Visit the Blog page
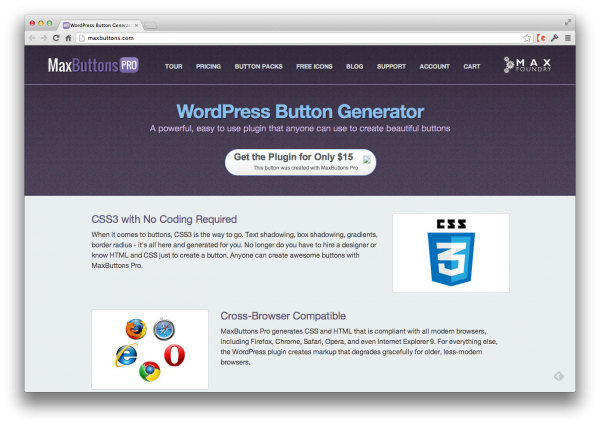This screenshot has width=600, height=426. tap(354, 67)
